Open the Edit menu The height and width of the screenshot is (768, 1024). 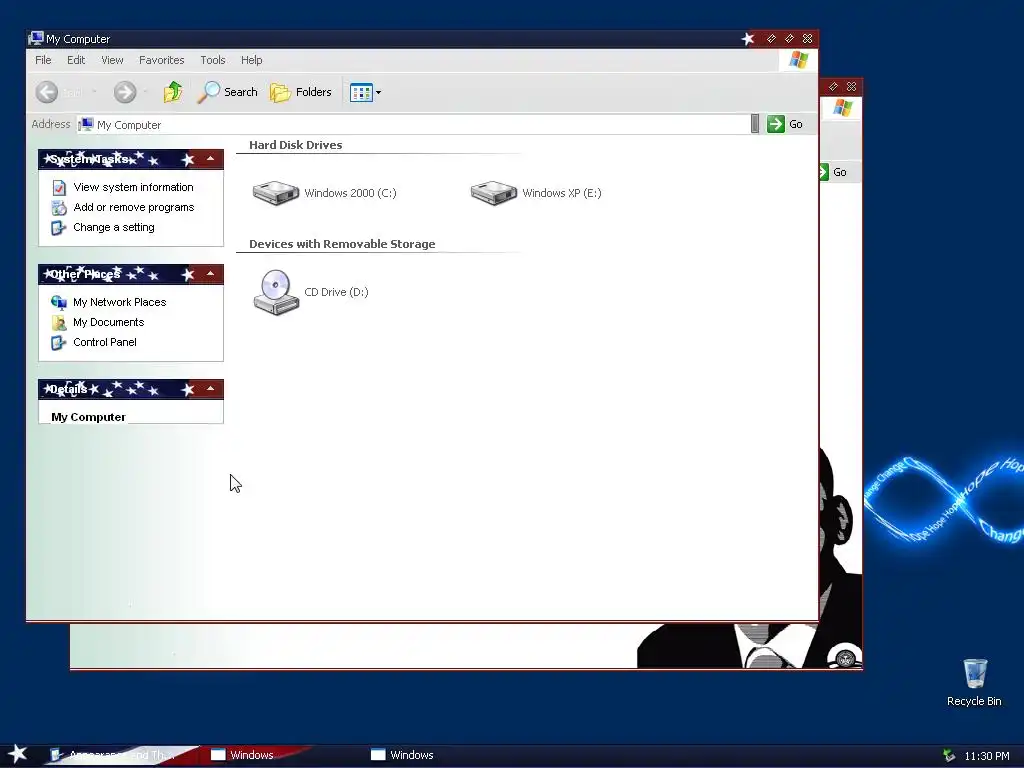click(x=76, y=60)
